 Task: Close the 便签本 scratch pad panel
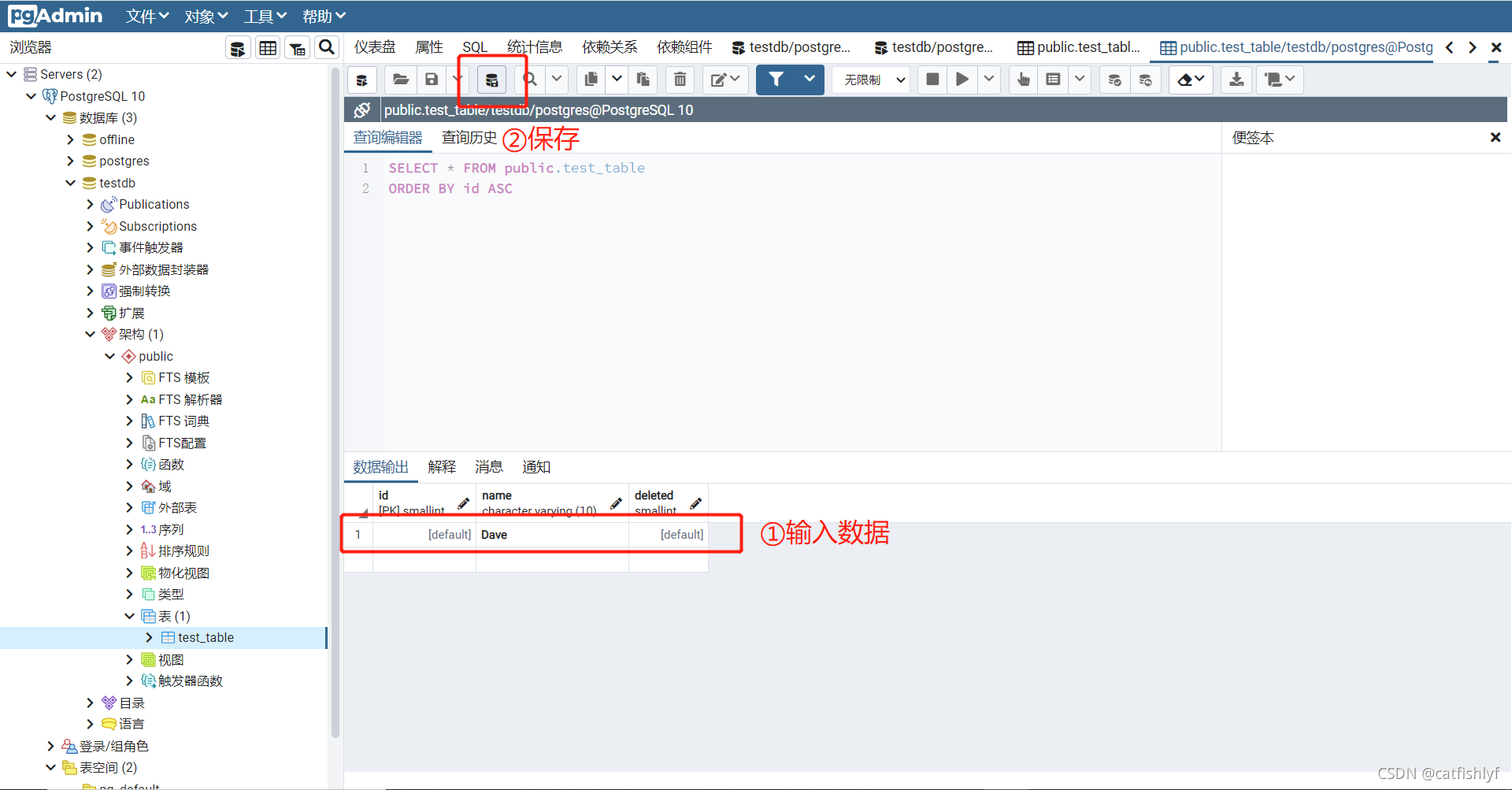[1495, 138]
